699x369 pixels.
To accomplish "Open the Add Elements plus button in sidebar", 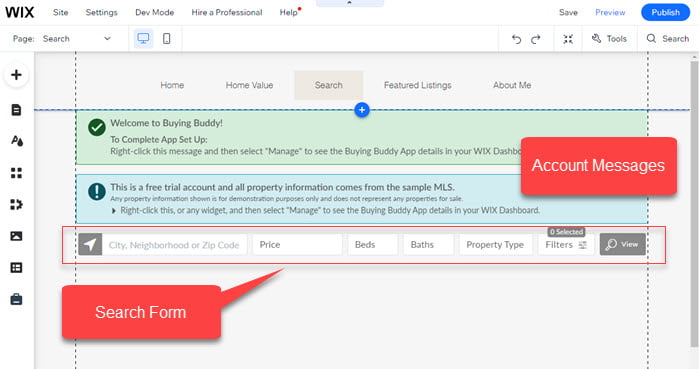I will pyautogui.click(x=16, y=74).
